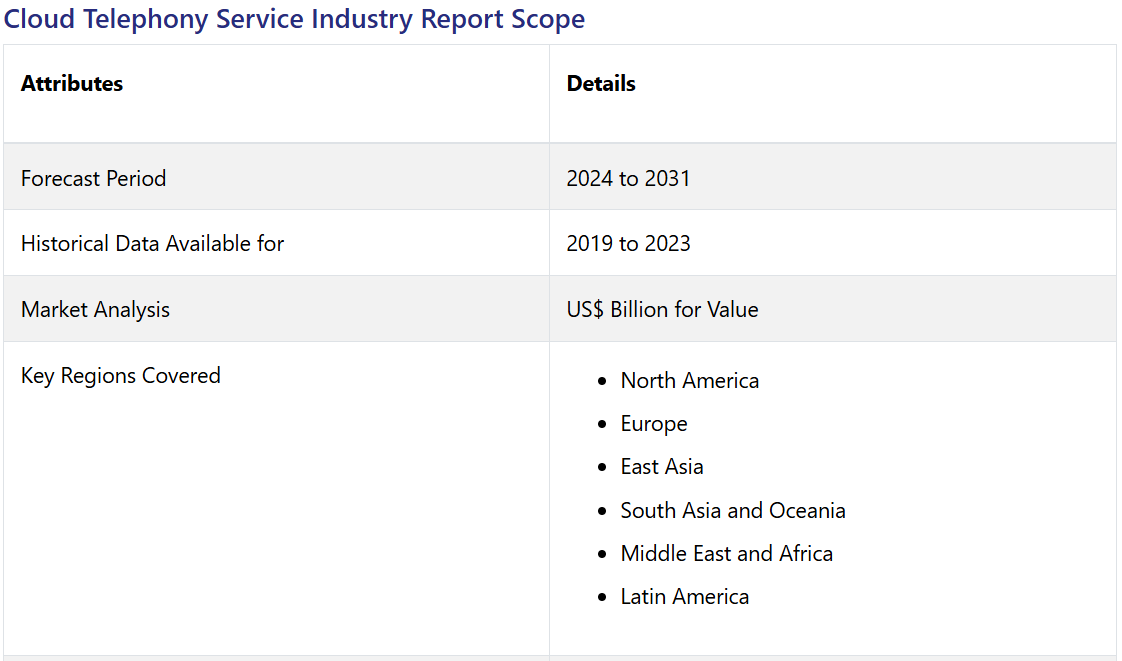This screenshot has height=661, width=1122.
Task: Select the Historical Data Available for cell
Action: tap(152, 243)
